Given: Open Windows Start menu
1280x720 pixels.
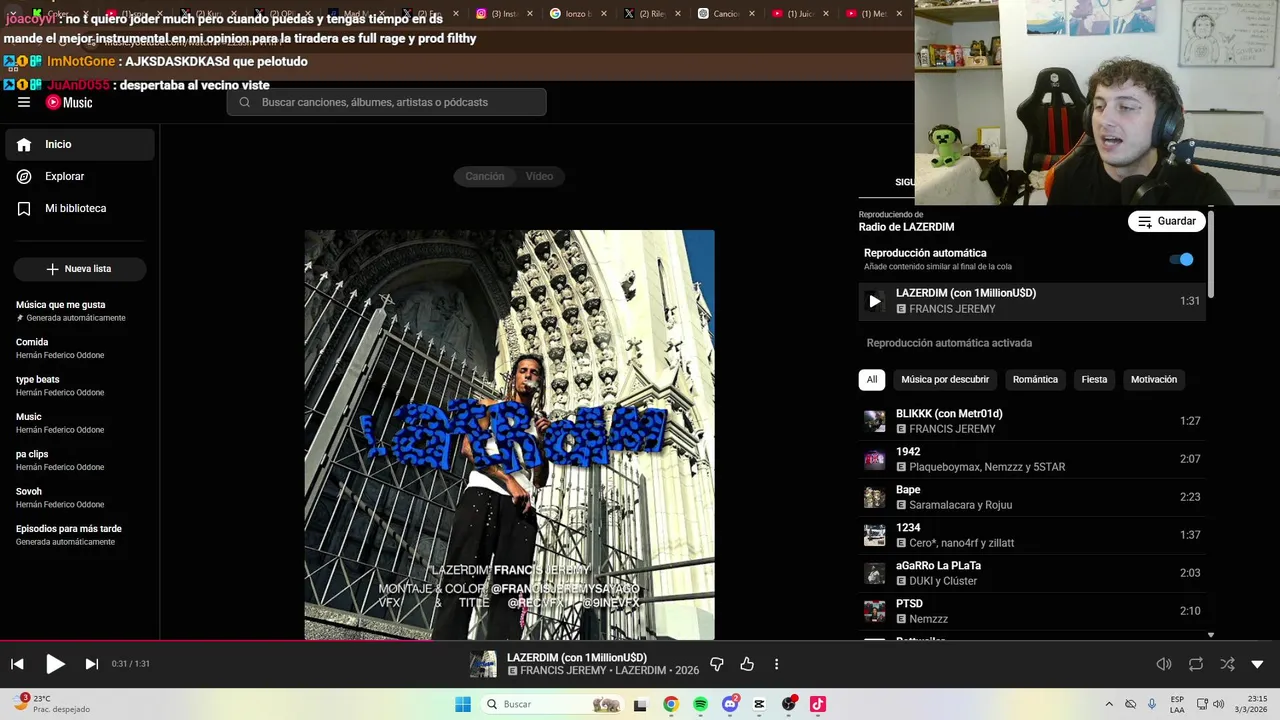Looking at the screenshot, I should (462, 704).
